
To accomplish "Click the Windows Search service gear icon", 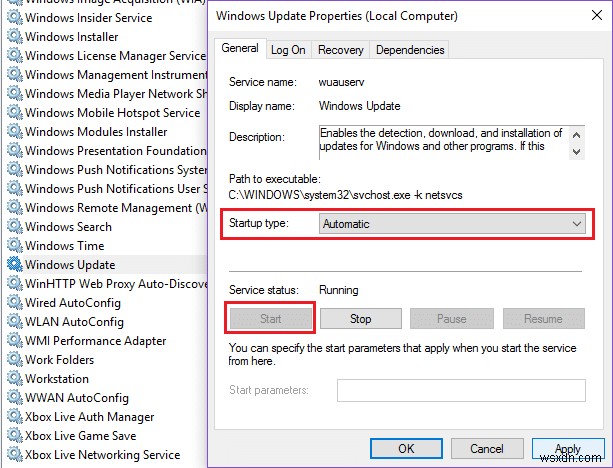I will tap(14, 227).
